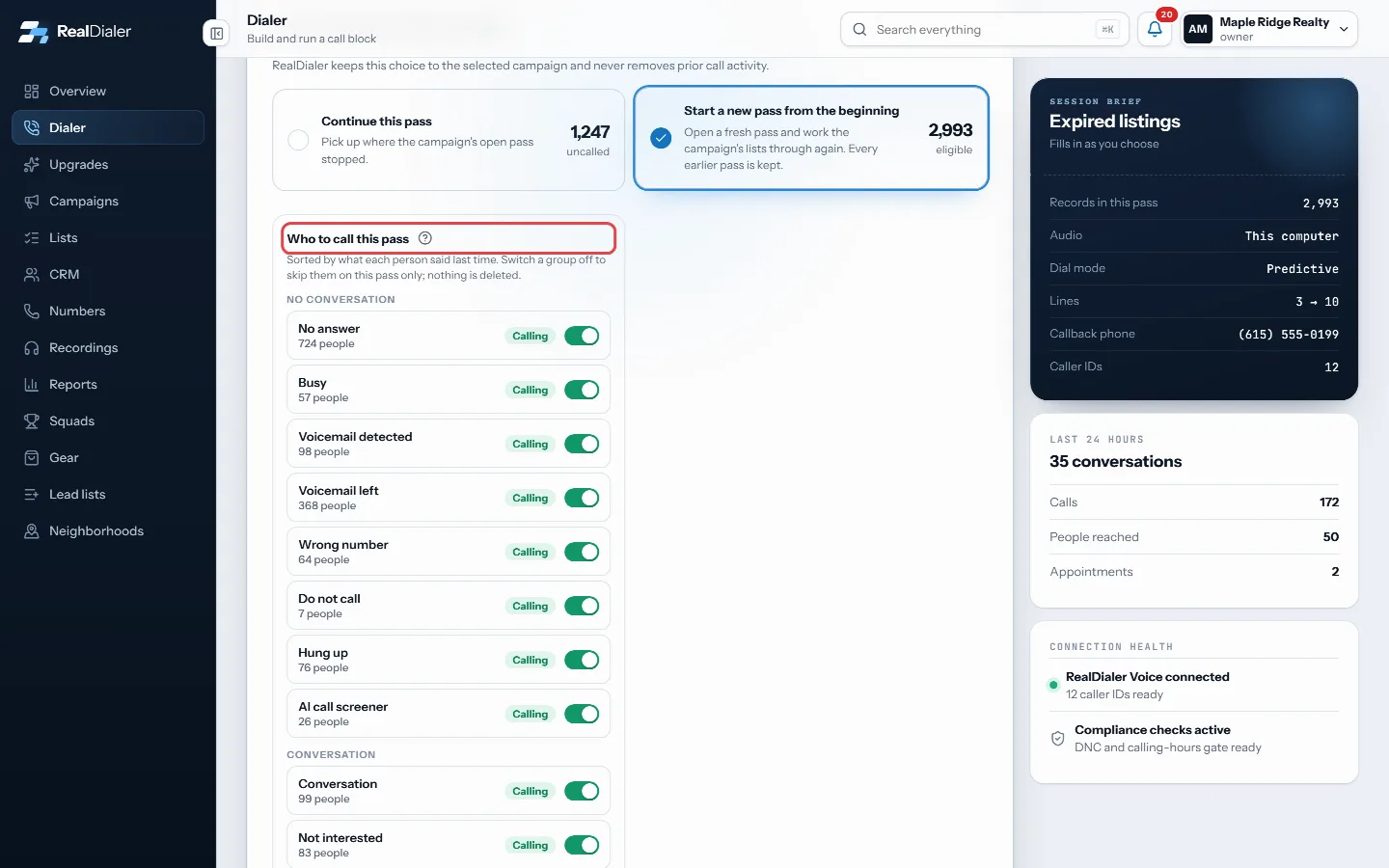
Task: Click the Squads trophy icon in sidebar
Action: pyautogui.click(x=32, y=421)
